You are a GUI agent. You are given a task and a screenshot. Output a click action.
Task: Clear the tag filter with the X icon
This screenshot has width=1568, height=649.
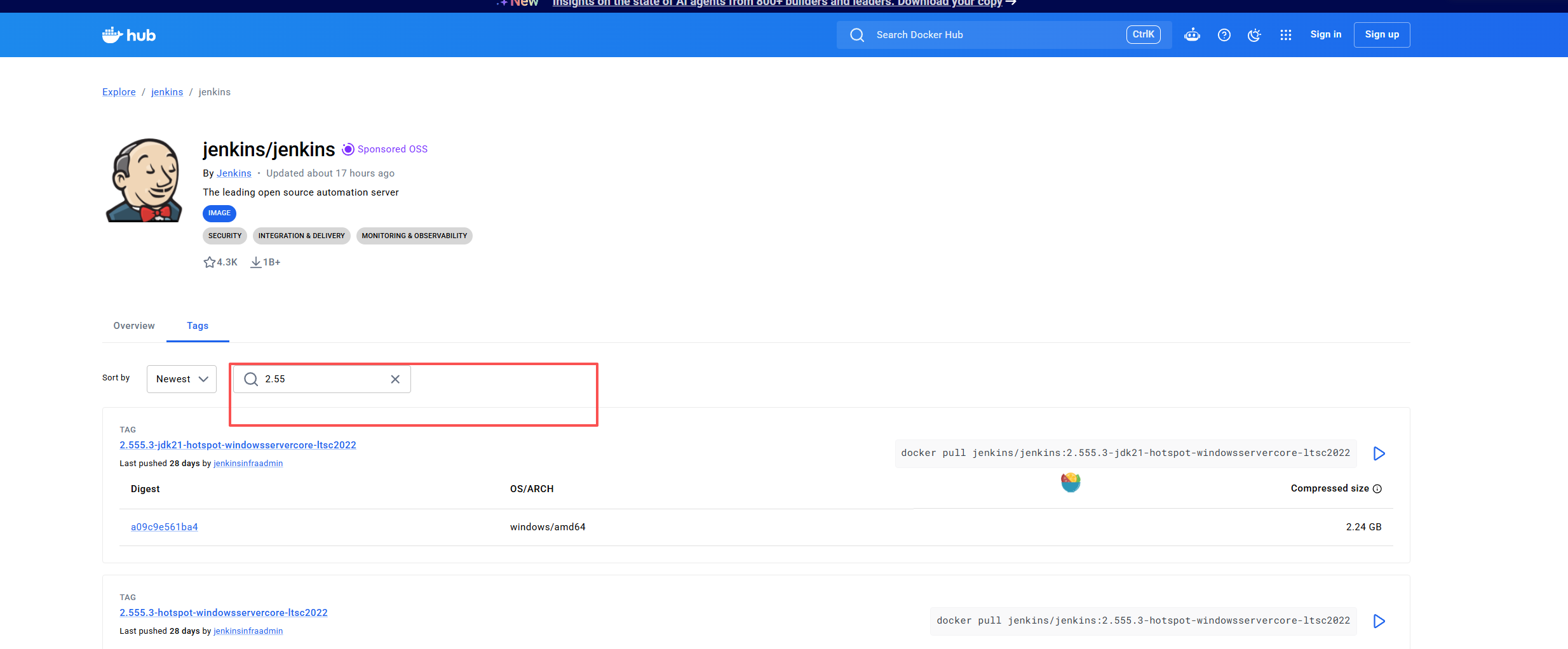(395, 379)
